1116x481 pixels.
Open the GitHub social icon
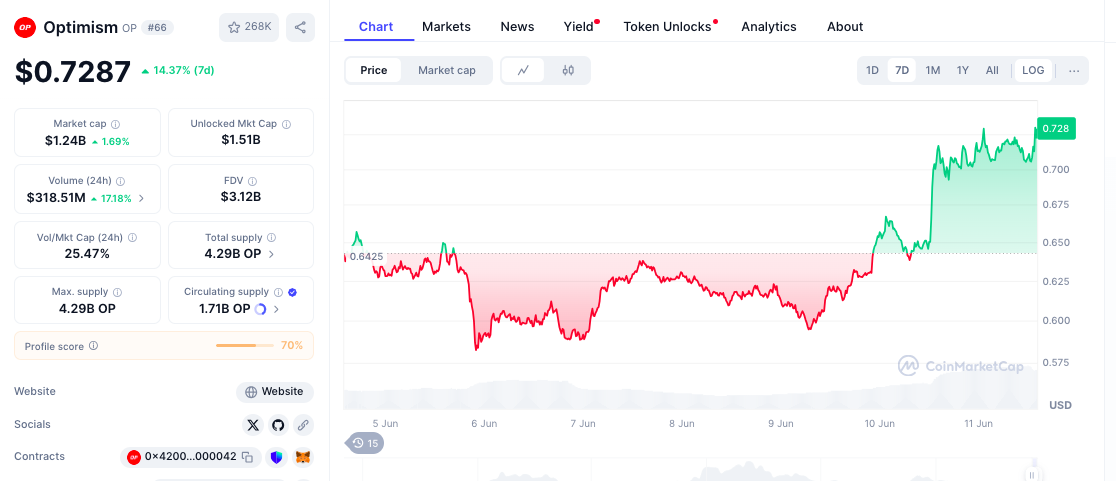(278, 425)
